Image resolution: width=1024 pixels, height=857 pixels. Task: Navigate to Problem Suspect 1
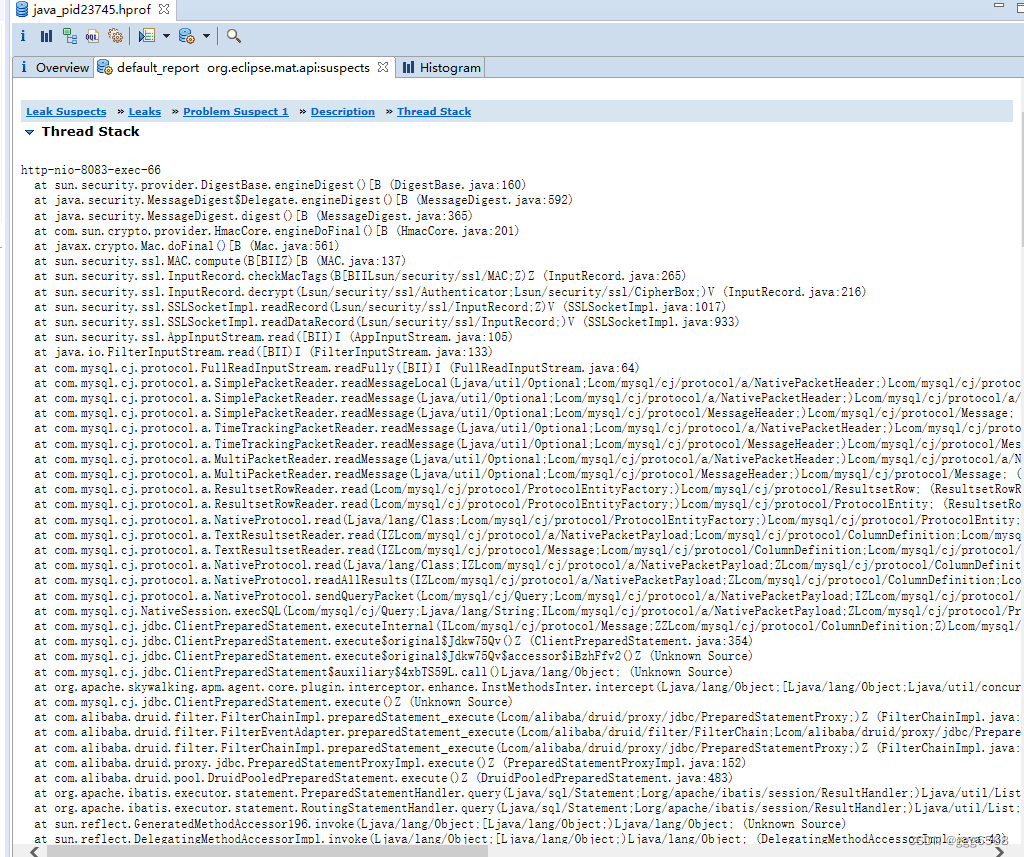[x=235, y=111]
